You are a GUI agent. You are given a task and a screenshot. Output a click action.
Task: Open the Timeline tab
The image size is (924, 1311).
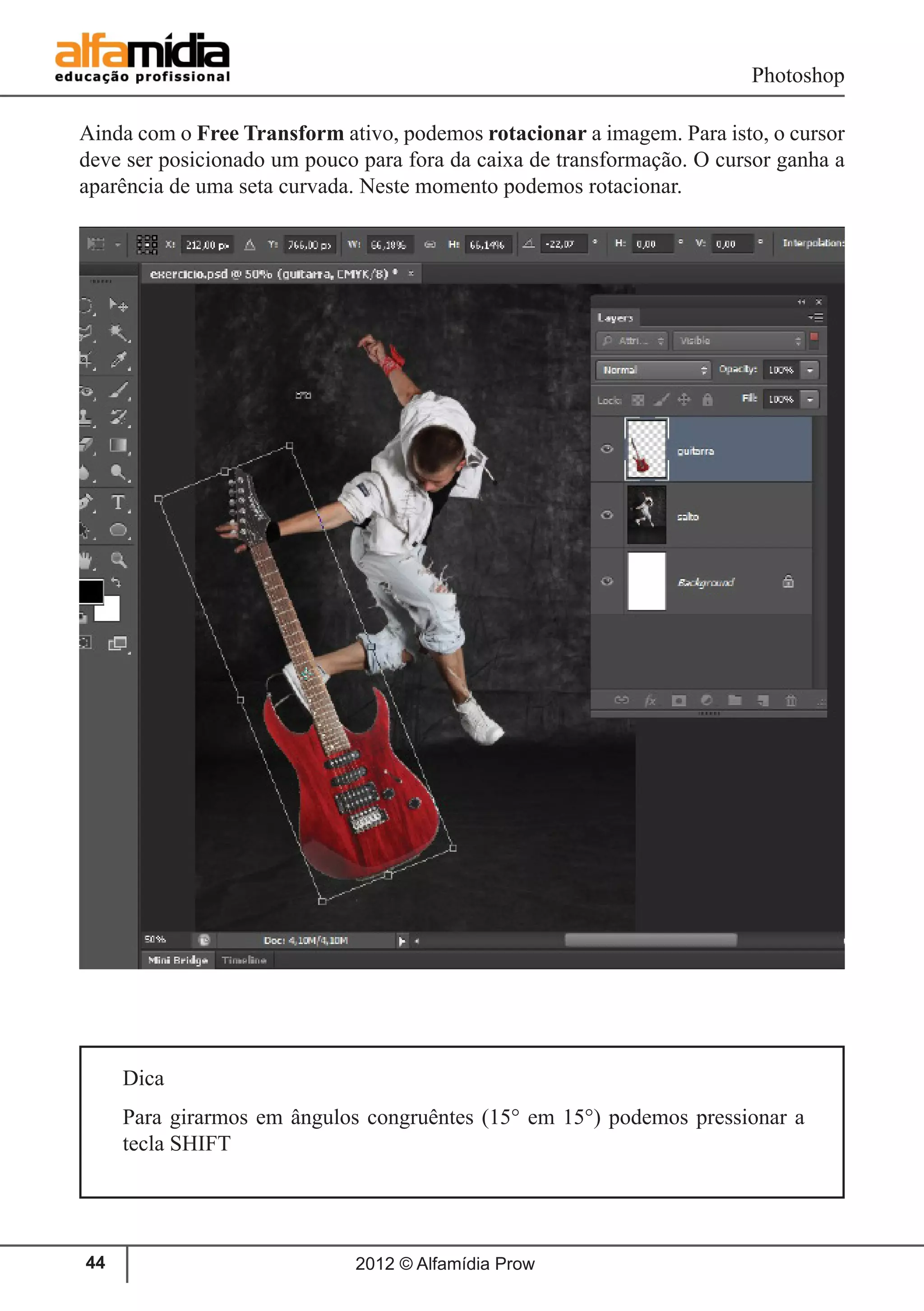pyautogui.click(x=245, y=960)
